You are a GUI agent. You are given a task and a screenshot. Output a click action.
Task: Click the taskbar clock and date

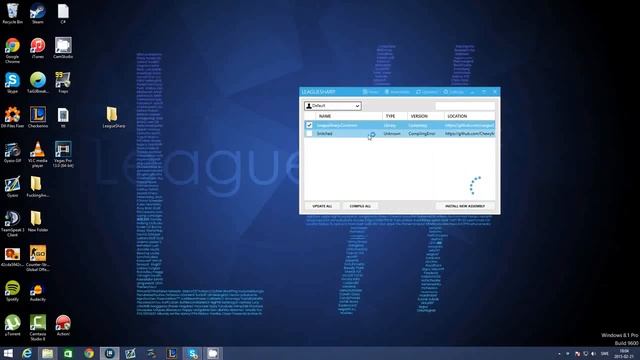point(625,353)
